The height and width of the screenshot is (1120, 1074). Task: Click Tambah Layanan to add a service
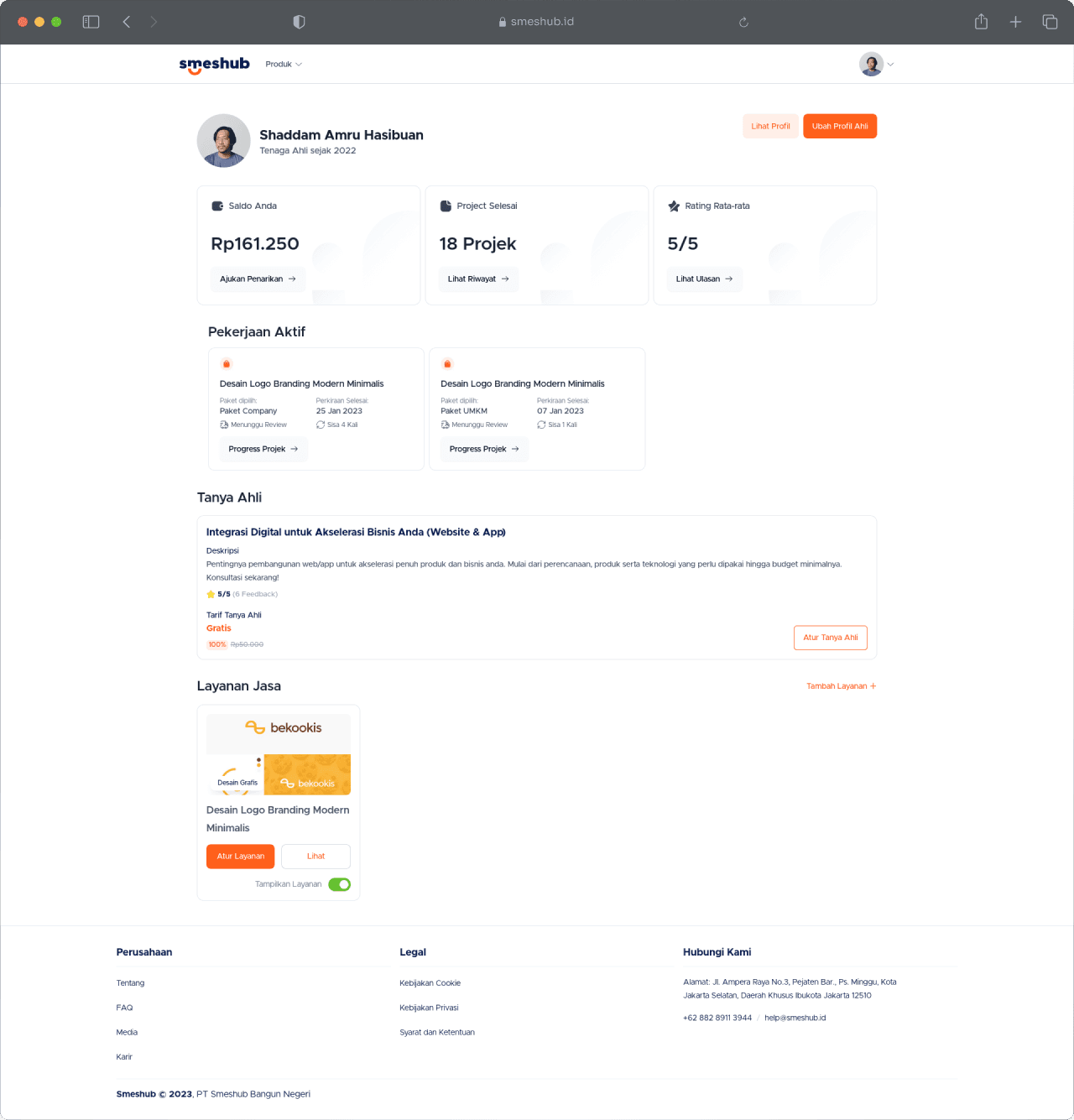[841, 685]
